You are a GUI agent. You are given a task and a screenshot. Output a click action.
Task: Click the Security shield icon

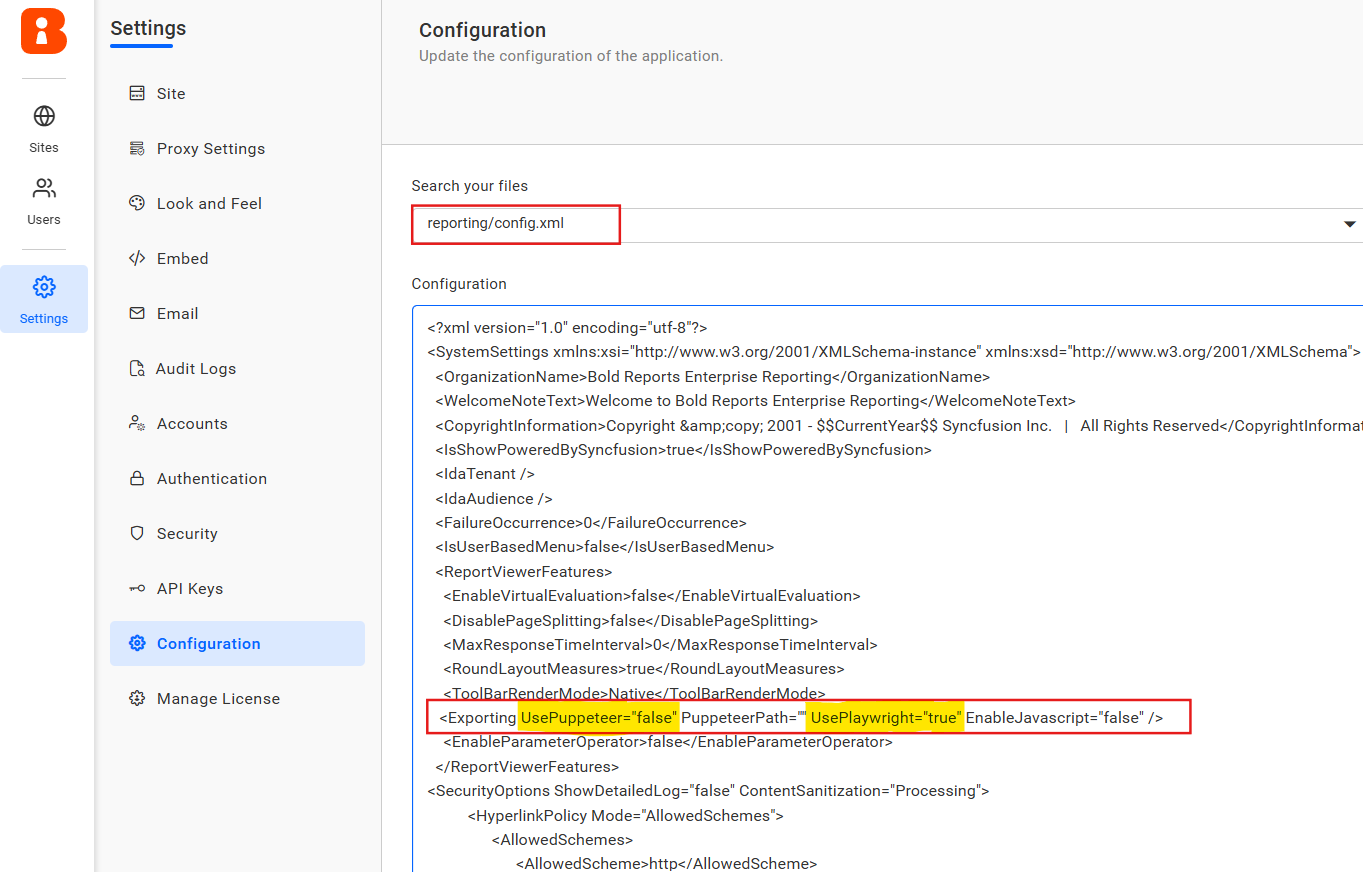(137, 533)
